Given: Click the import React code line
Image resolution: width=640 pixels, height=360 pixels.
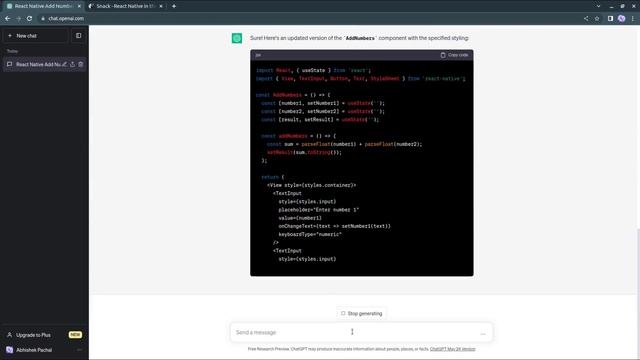Looking at the screenshot, I should coord(313,70).
